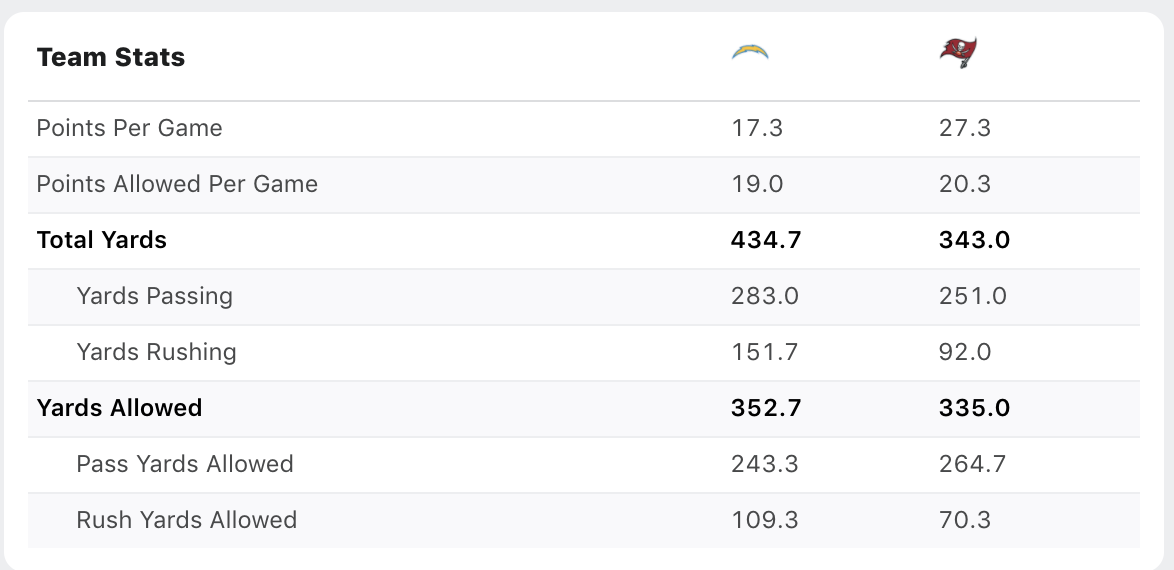
Task: Click the Total Yards row label
Action: pos(102,240)
